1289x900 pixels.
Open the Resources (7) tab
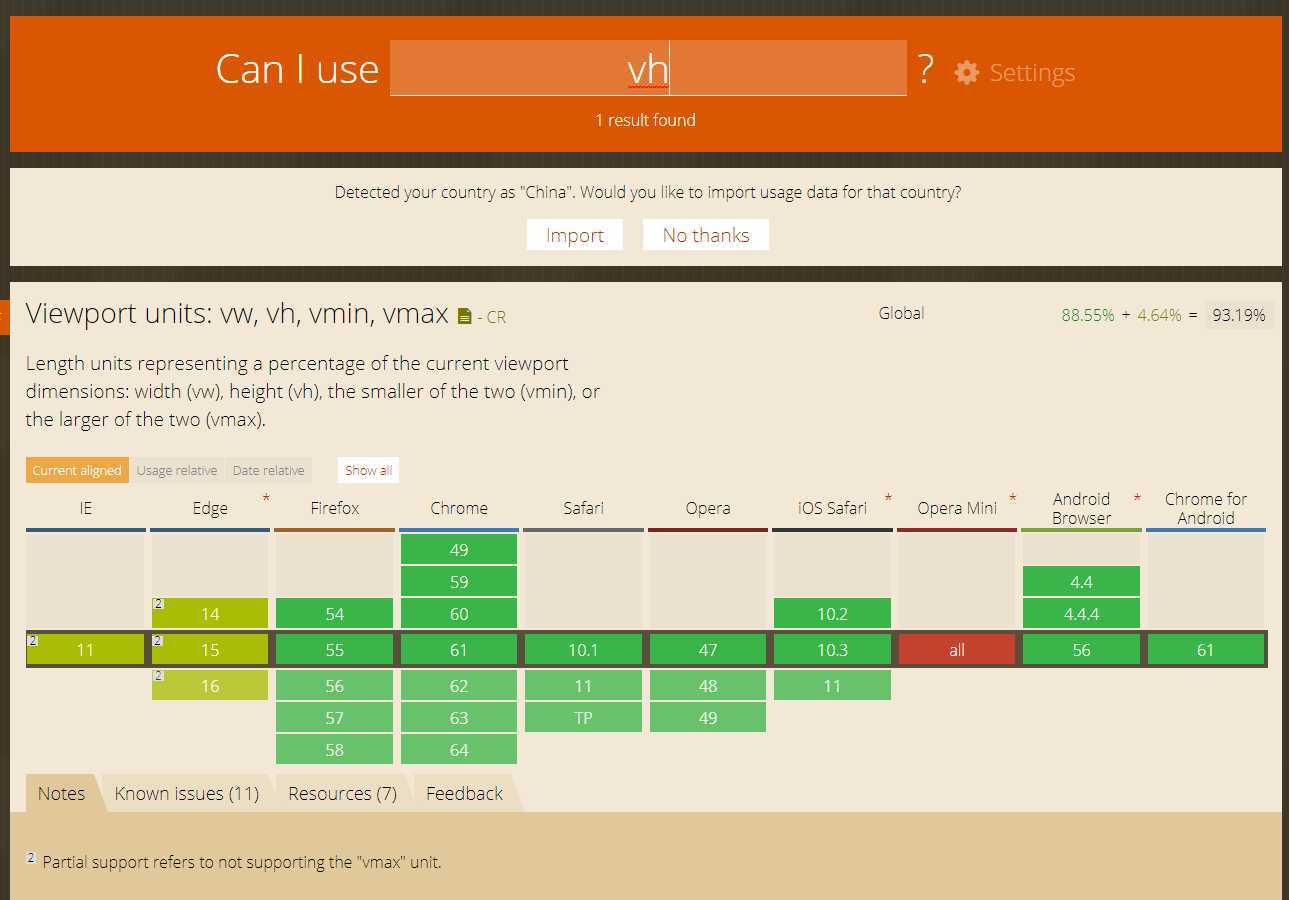click(343, 793)
